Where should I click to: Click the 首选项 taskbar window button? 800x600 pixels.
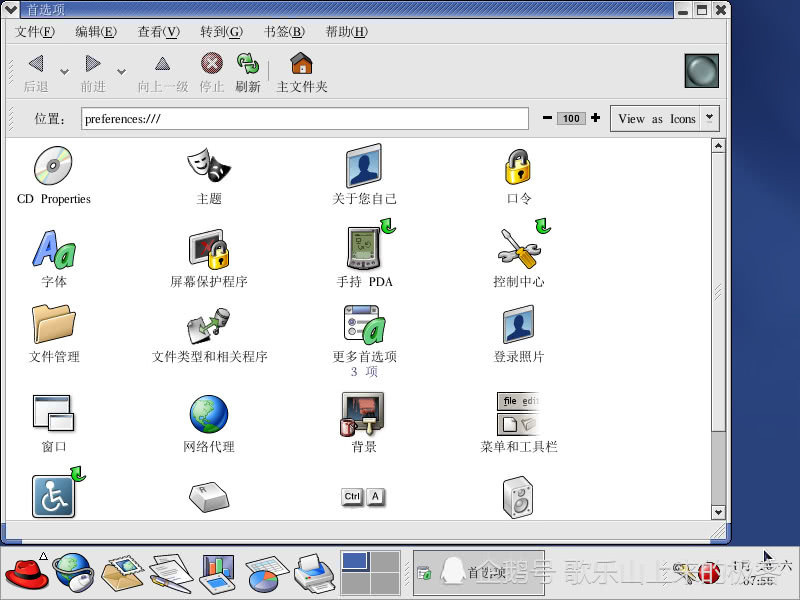pos(479,573)
